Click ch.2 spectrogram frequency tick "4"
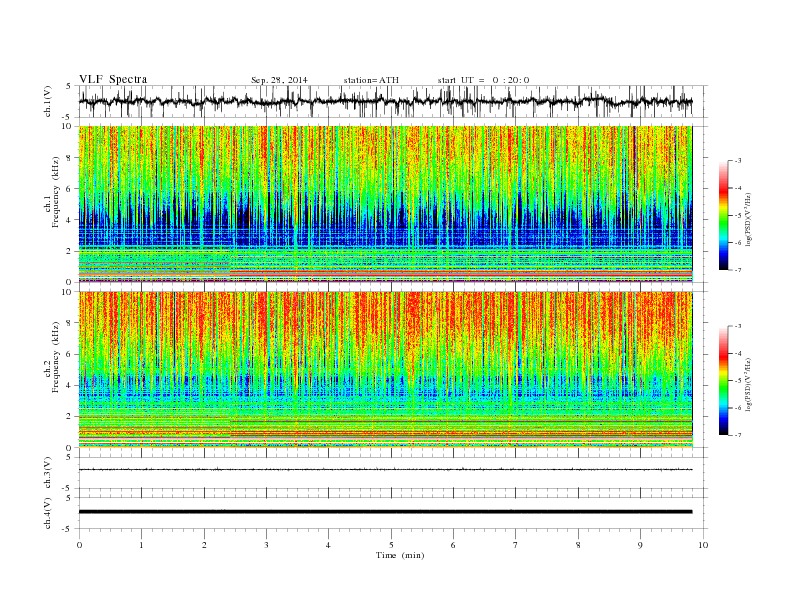This screenshot has height=612, width=792. [70, 386]
